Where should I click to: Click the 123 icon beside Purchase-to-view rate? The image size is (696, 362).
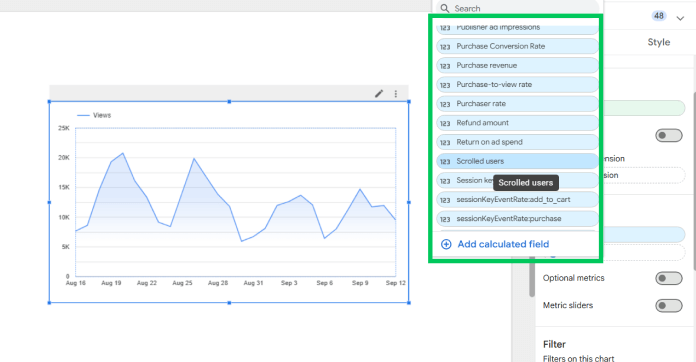coord(445,85)
